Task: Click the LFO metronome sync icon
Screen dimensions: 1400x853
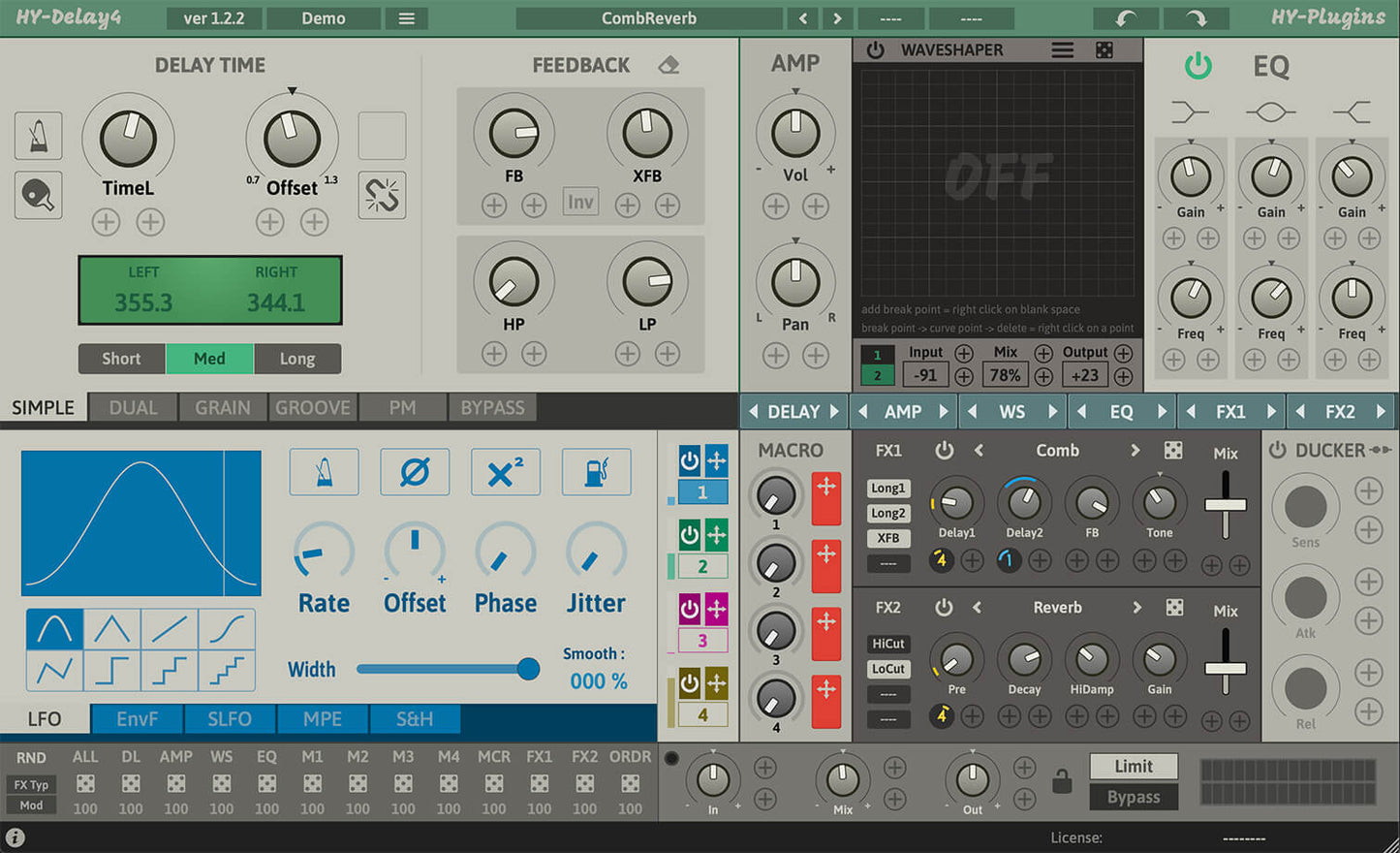Action: coord(325,472)
